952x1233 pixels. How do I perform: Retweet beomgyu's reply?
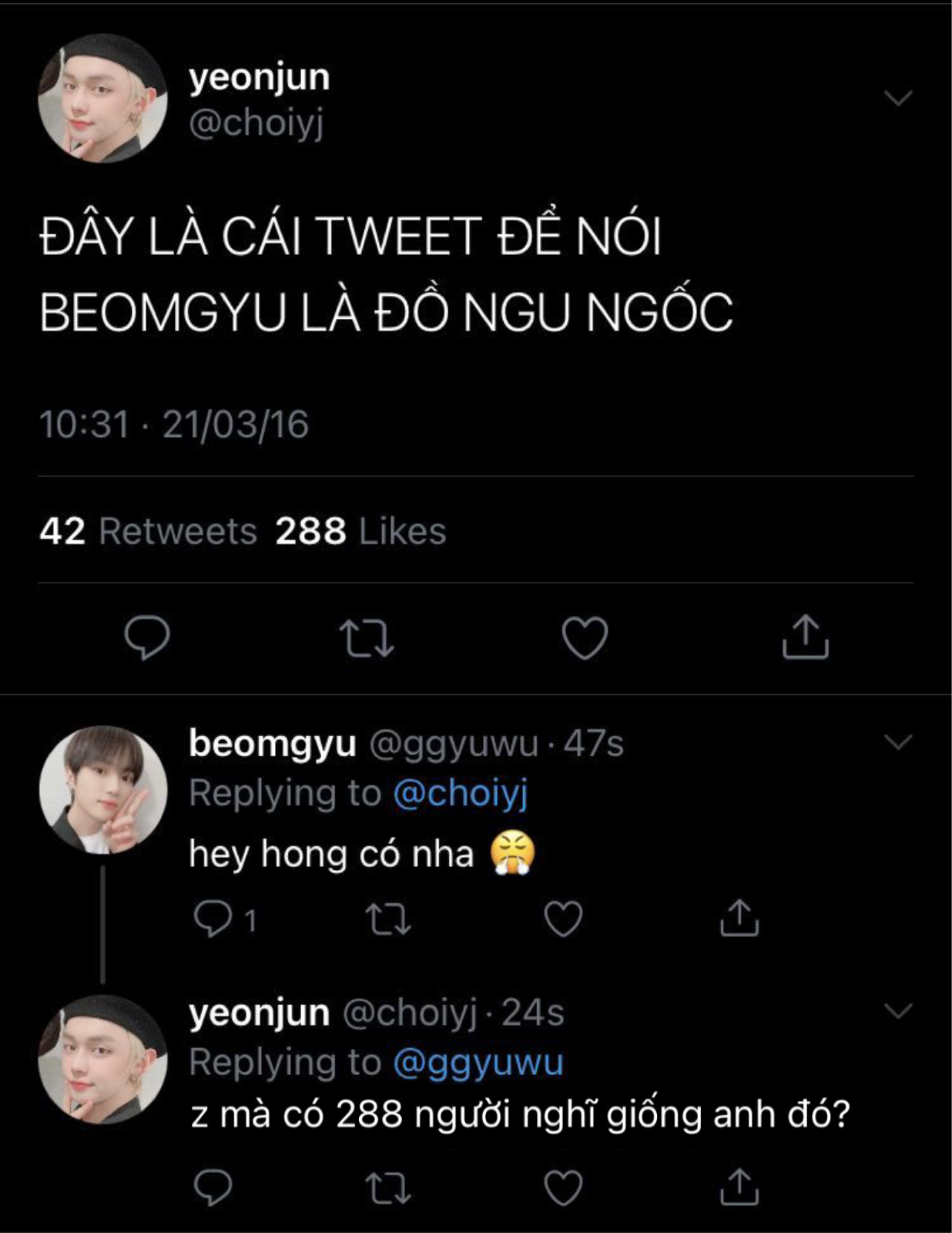click(x=388, y=919)
